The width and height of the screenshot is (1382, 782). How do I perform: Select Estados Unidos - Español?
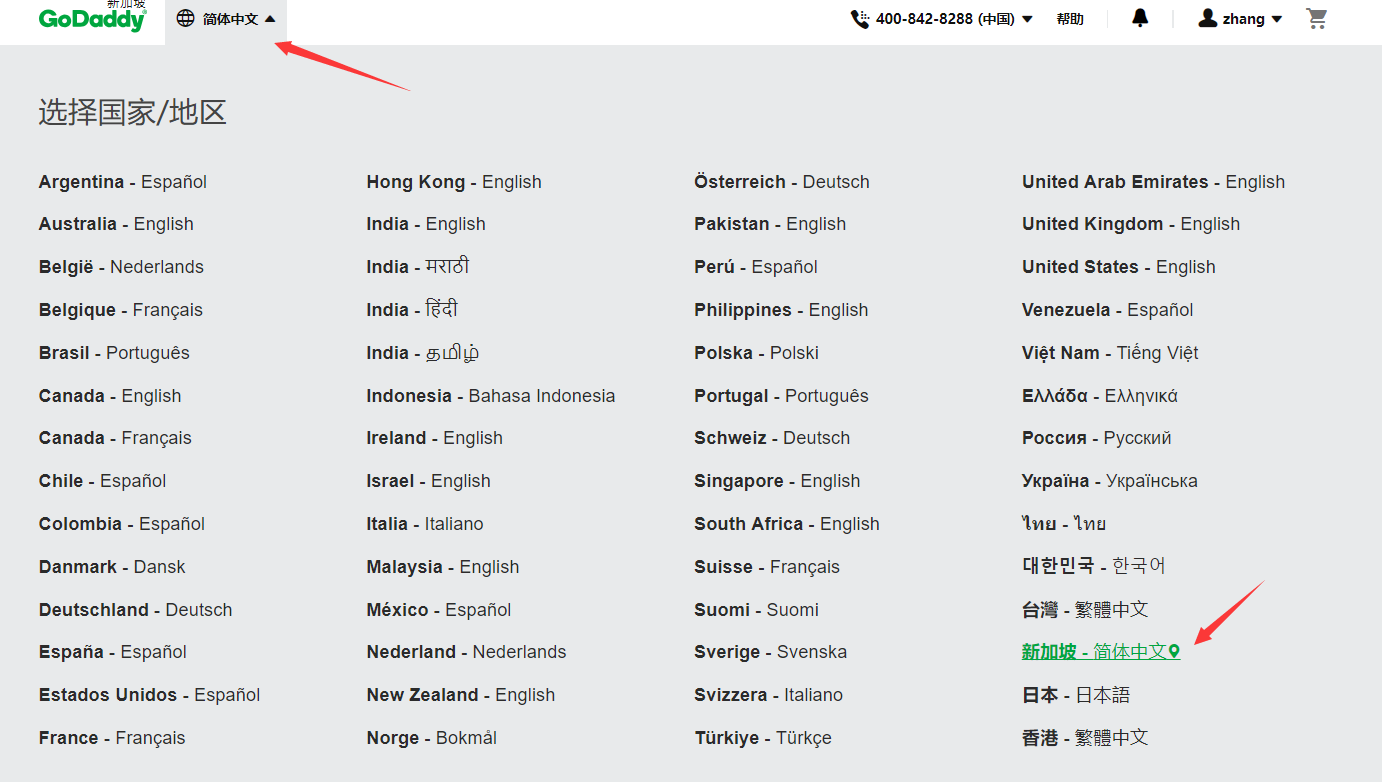tap(150, 695)
